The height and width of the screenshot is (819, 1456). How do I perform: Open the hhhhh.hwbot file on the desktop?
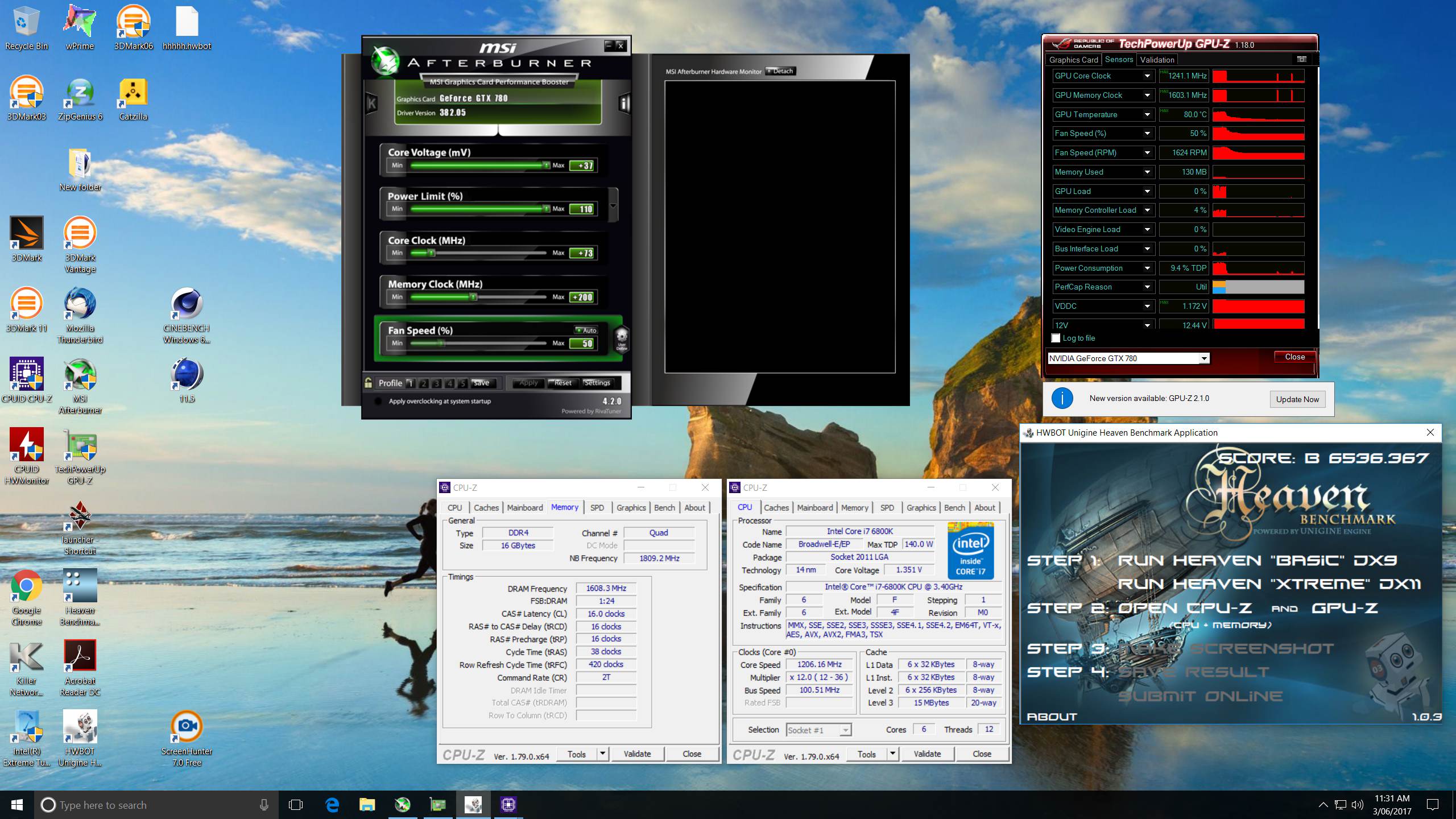pos(187,28)
